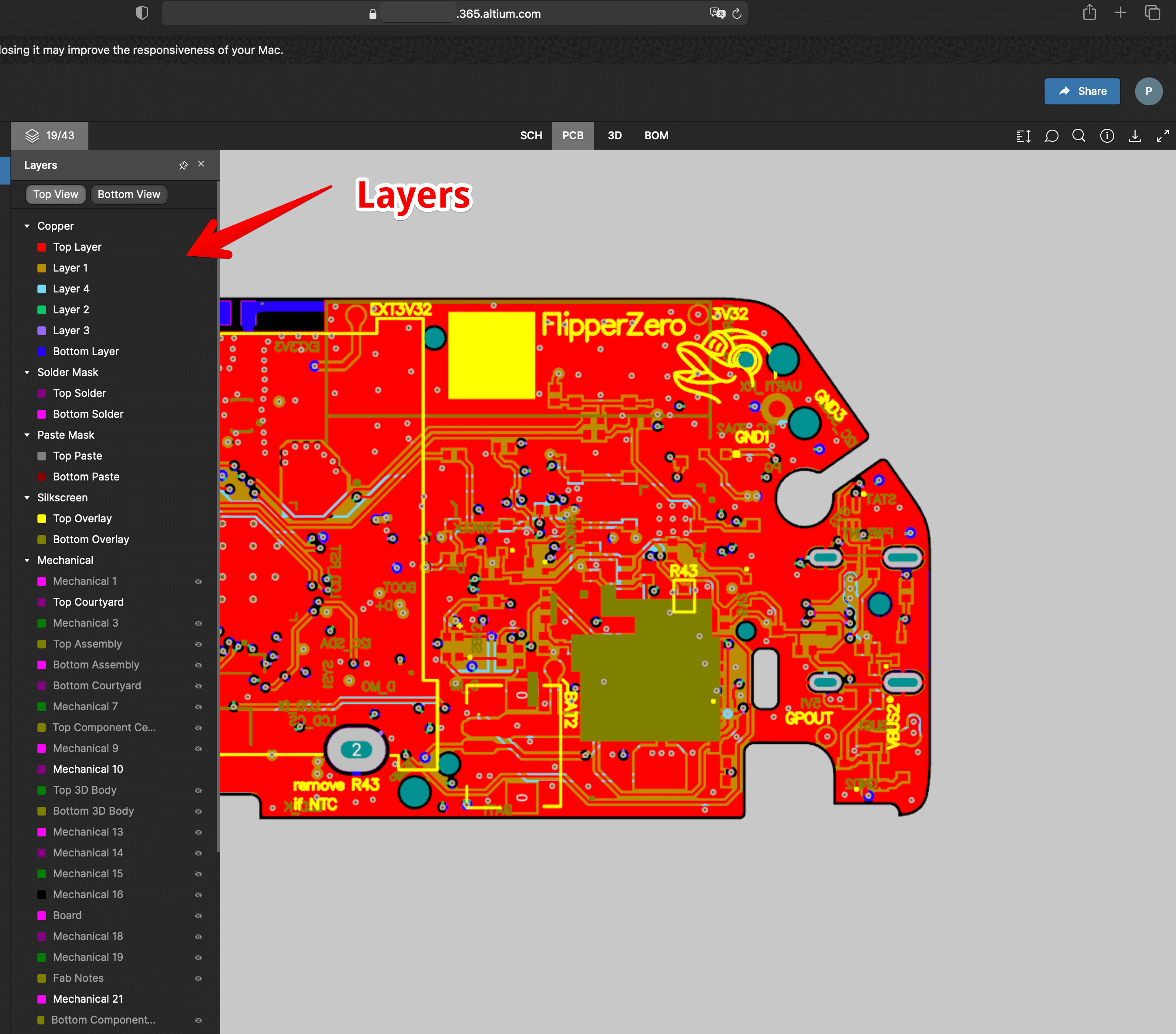
Task: Select the Layer 1 row
Action: (x=114, y=268)
